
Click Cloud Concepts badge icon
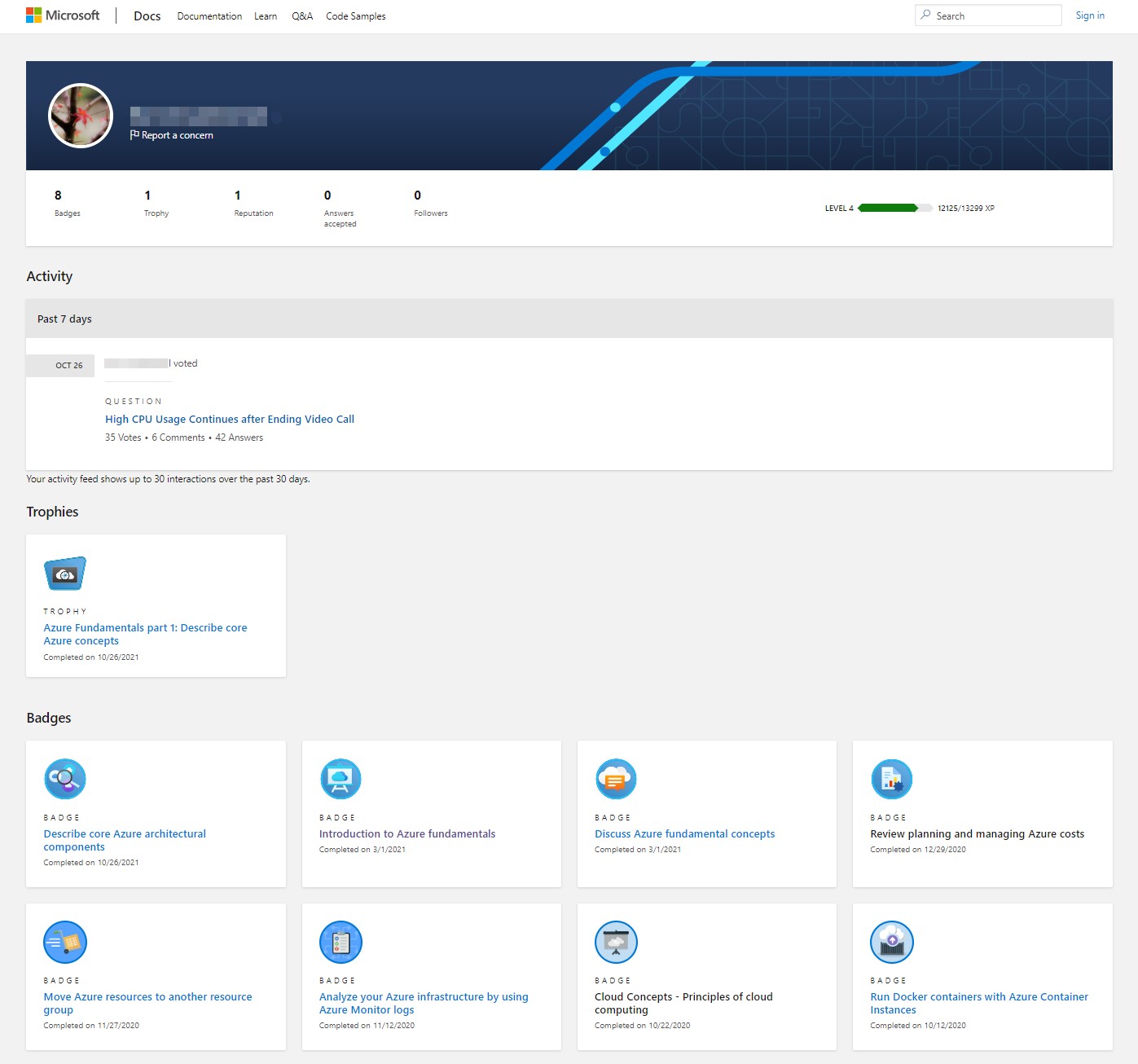(616, 942)
